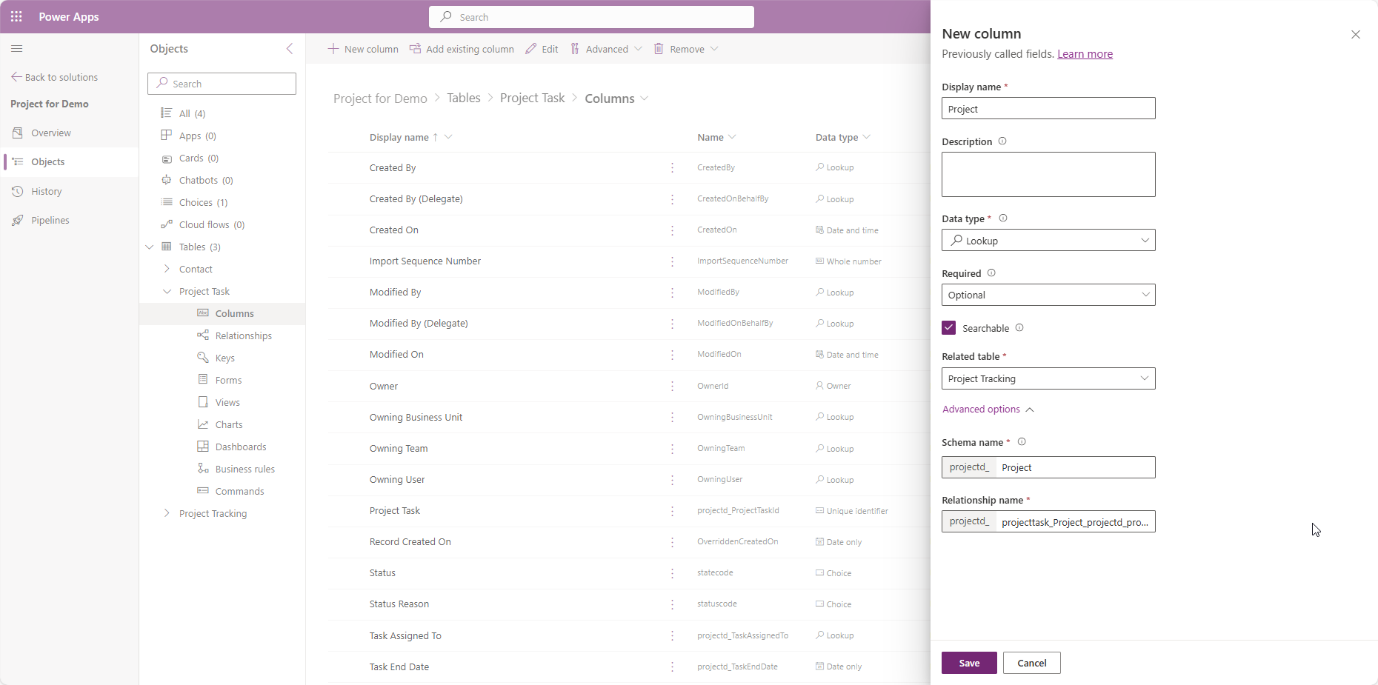Open the Data type Lookup dropdown
The height and width of the screenshot is (685, 1378).
(x=1048, y=240)
